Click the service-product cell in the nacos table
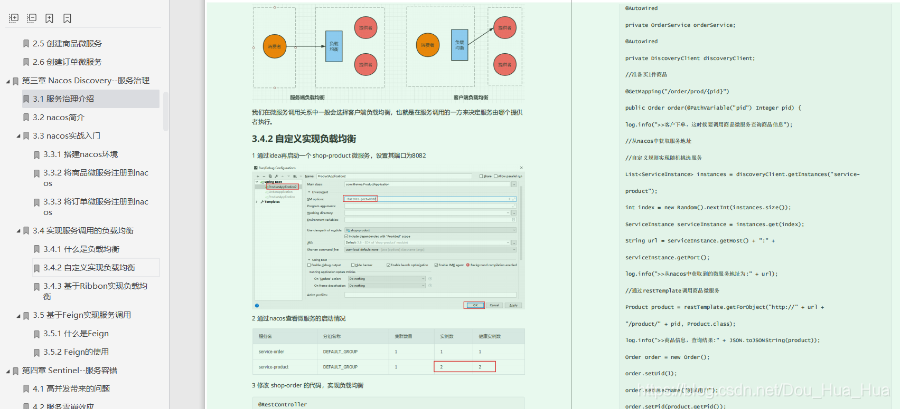900x409 pixels. pyautogui.click(x=273, y=367)
